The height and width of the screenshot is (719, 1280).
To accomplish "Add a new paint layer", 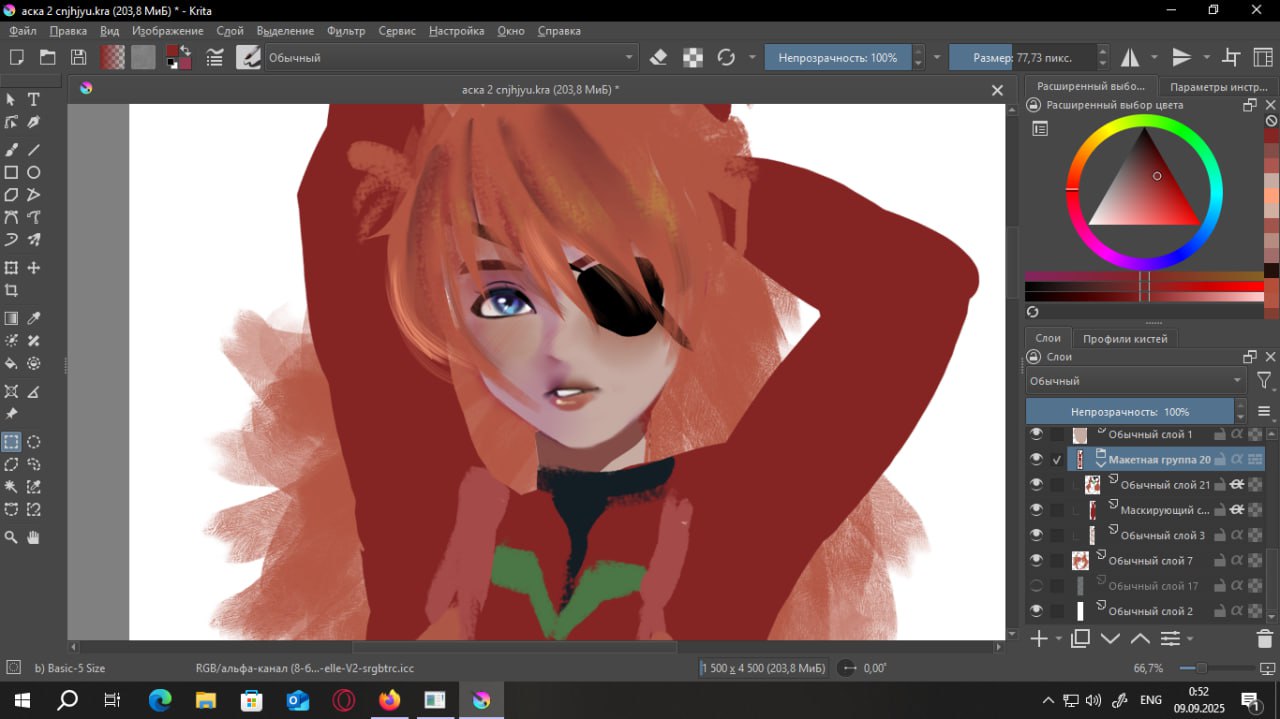I will (1039, 638).
